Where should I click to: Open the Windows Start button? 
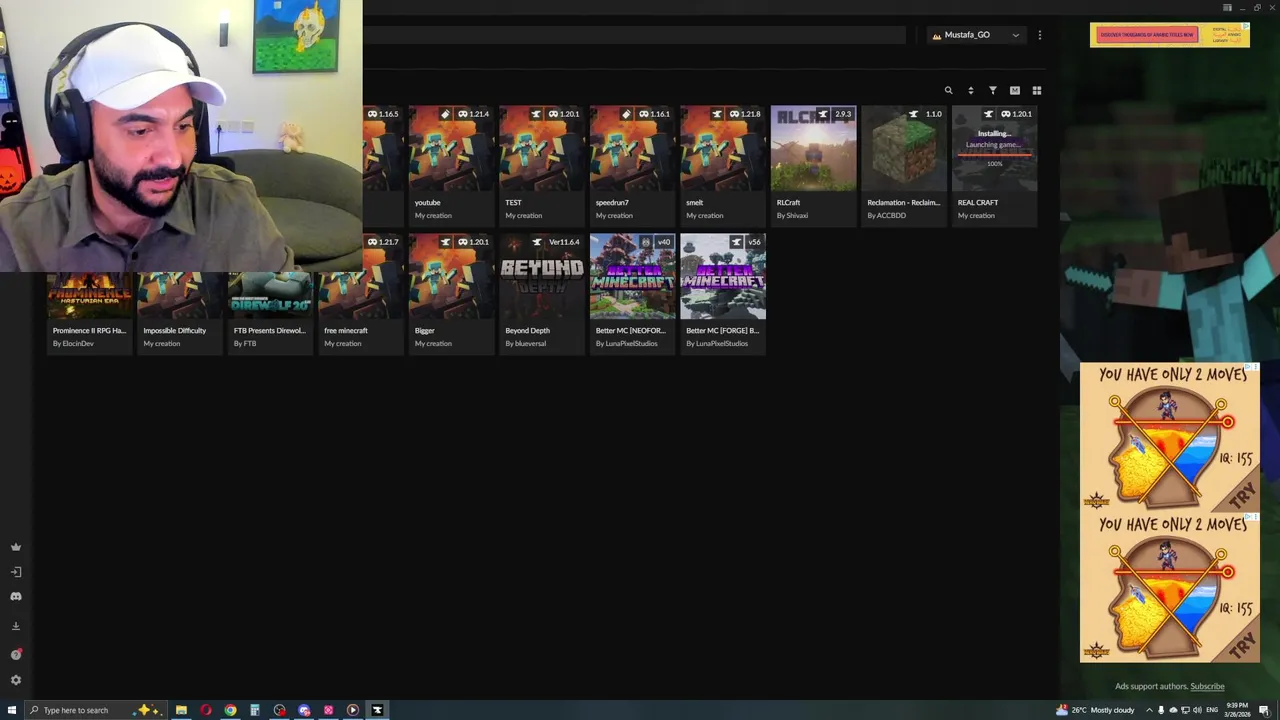point(12,710)
